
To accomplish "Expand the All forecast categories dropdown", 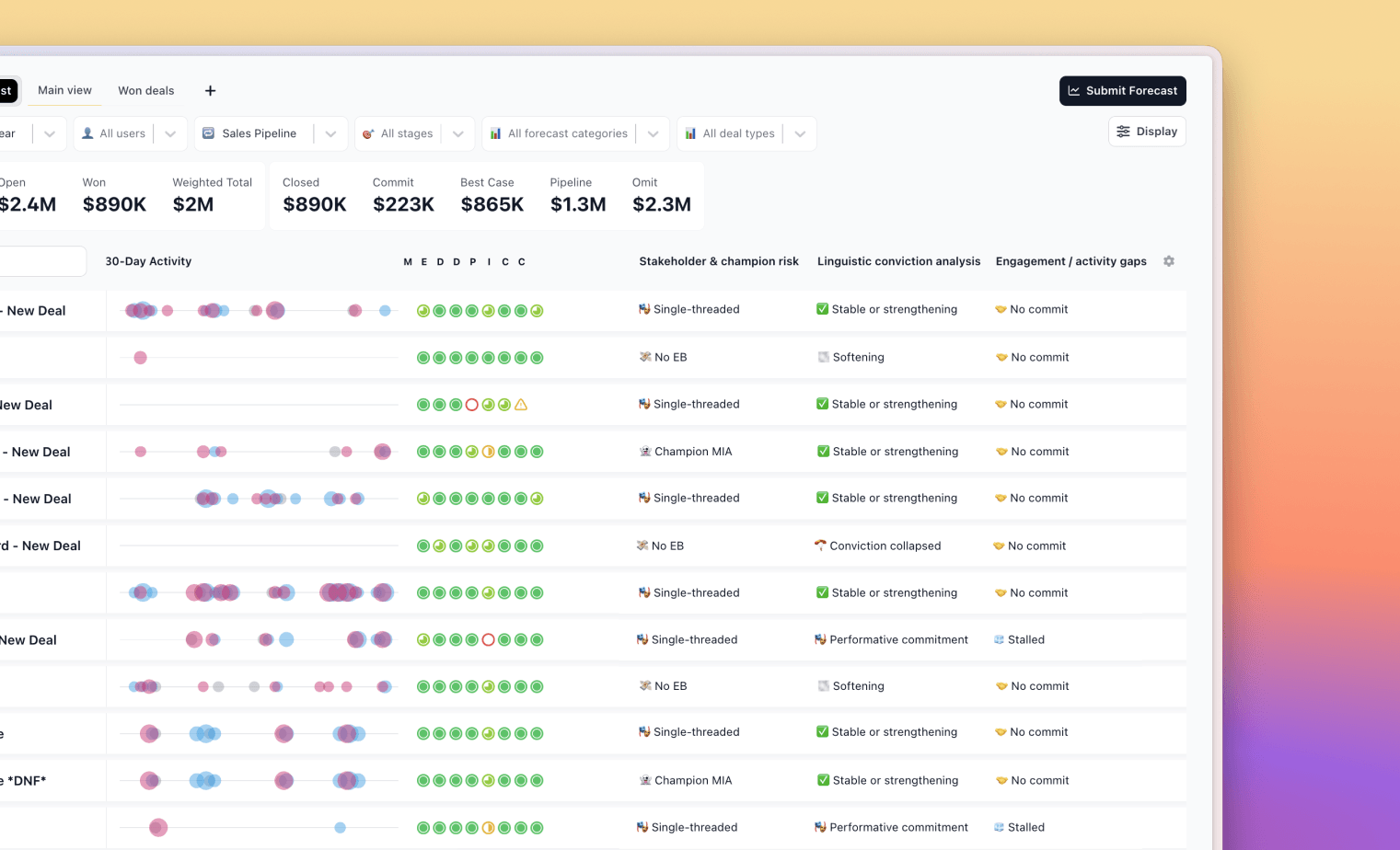I will [x=653, y=133].
